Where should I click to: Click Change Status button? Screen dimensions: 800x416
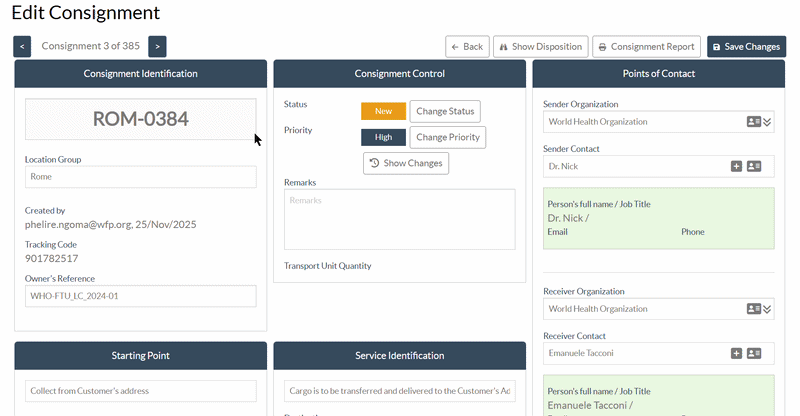[445, 111]
